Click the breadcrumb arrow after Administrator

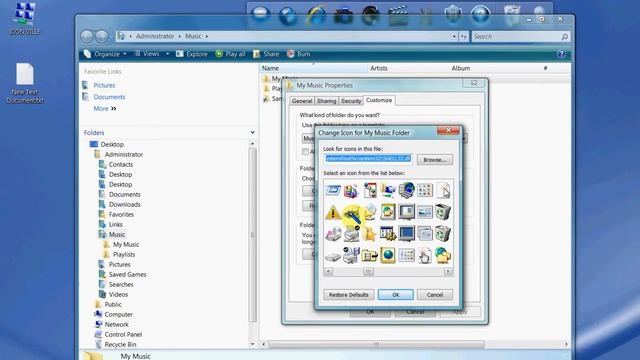tap(180, 36)
